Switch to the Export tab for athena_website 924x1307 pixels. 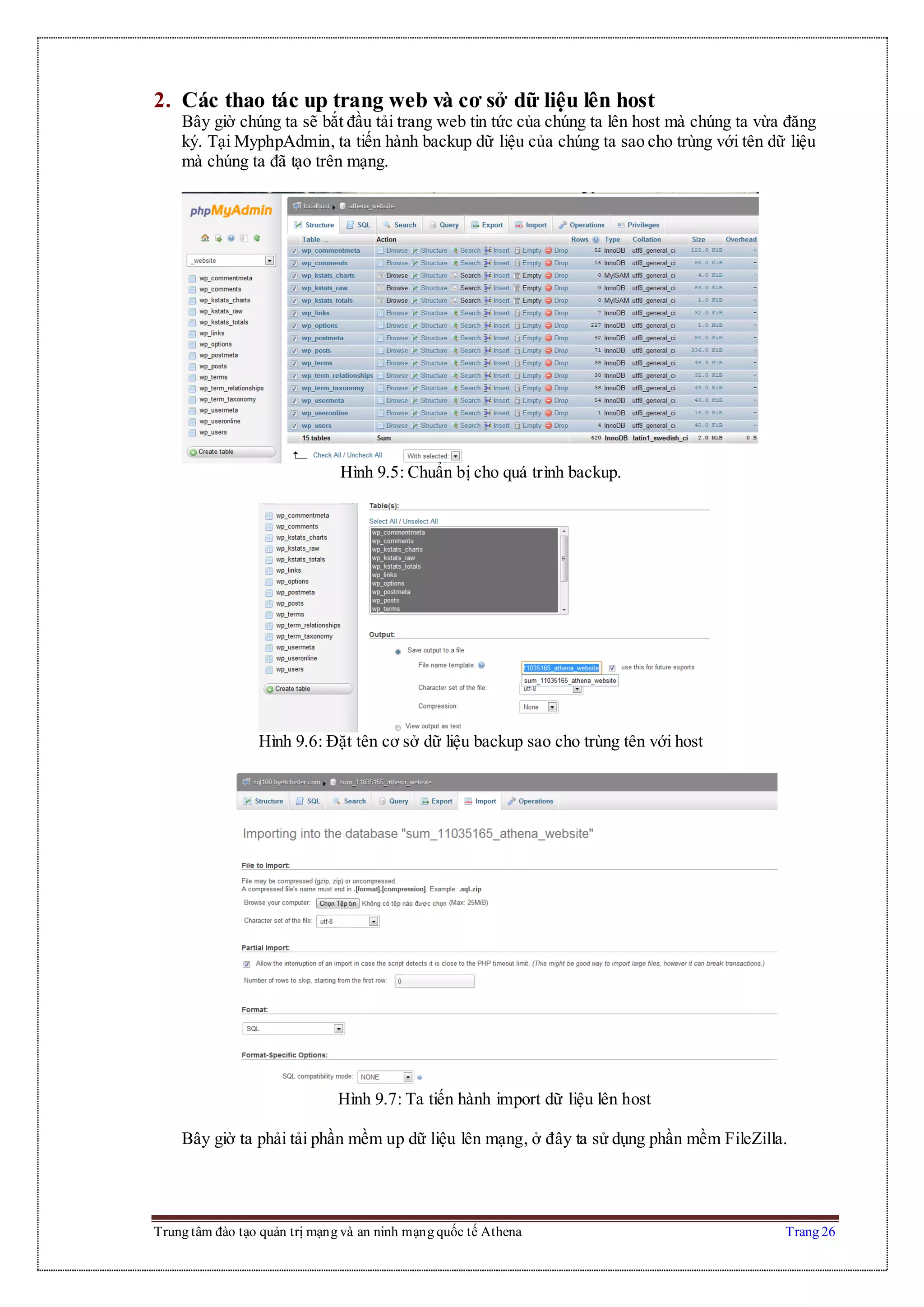coord(487,225)
